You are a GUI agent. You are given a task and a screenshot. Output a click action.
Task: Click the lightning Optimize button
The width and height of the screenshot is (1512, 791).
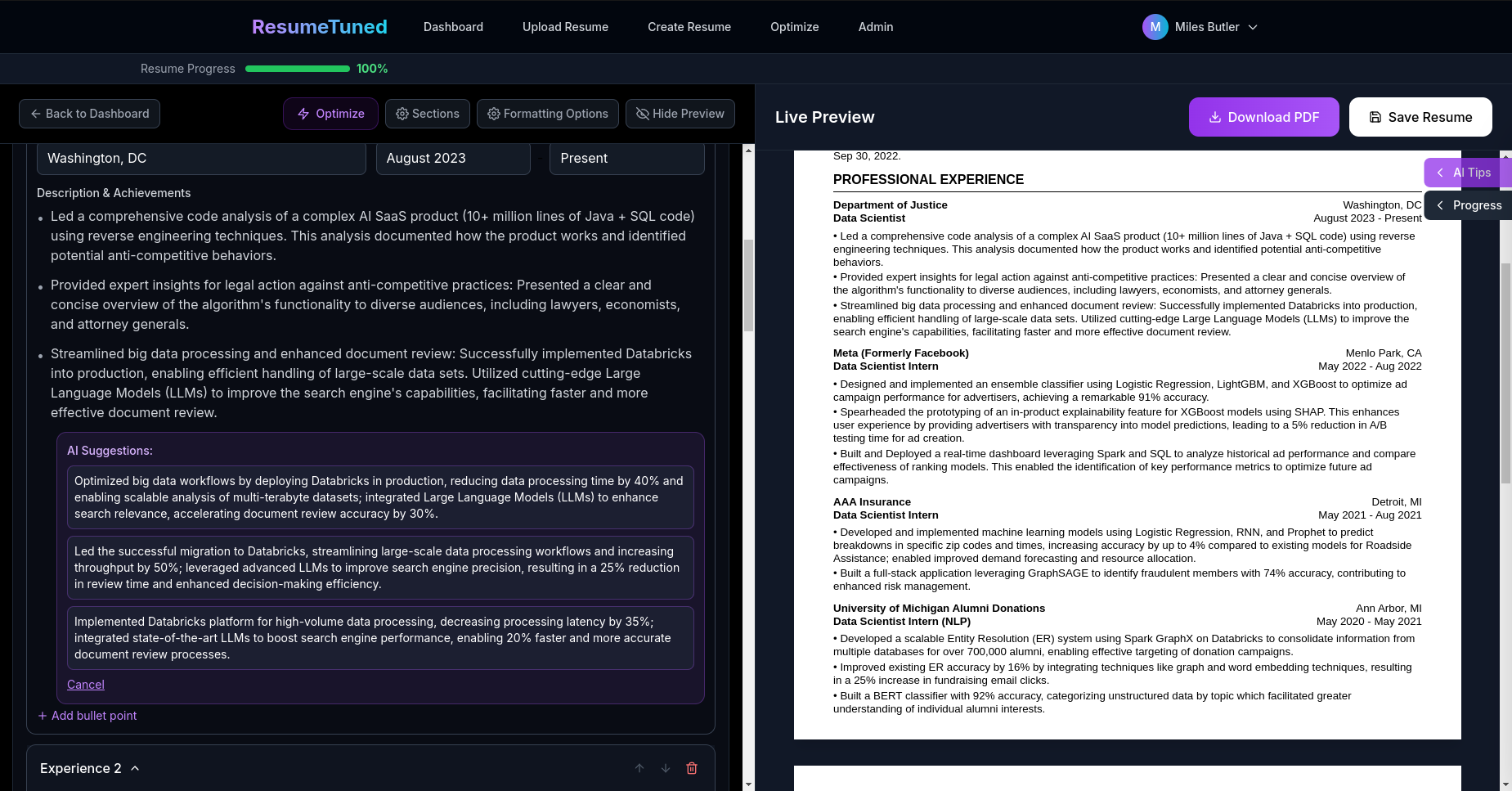[330, 114]
